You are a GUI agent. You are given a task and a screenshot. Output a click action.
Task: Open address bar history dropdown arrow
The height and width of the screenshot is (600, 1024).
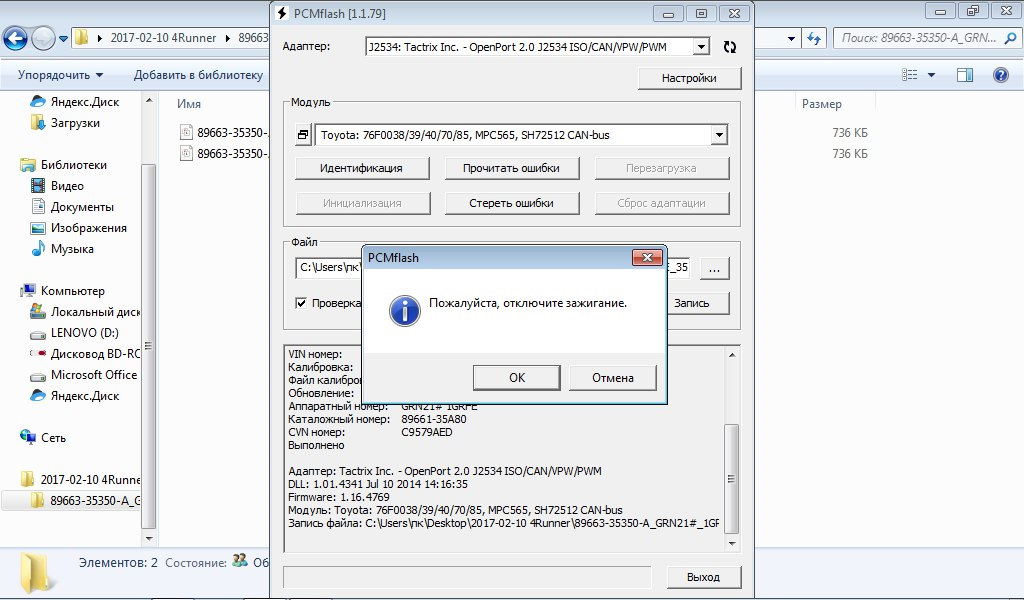(792, 39)
